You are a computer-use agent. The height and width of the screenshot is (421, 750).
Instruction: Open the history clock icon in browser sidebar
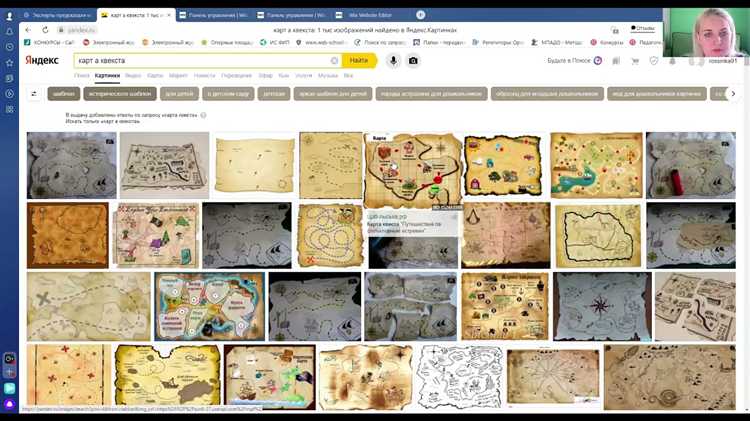[x=9, y=47]
